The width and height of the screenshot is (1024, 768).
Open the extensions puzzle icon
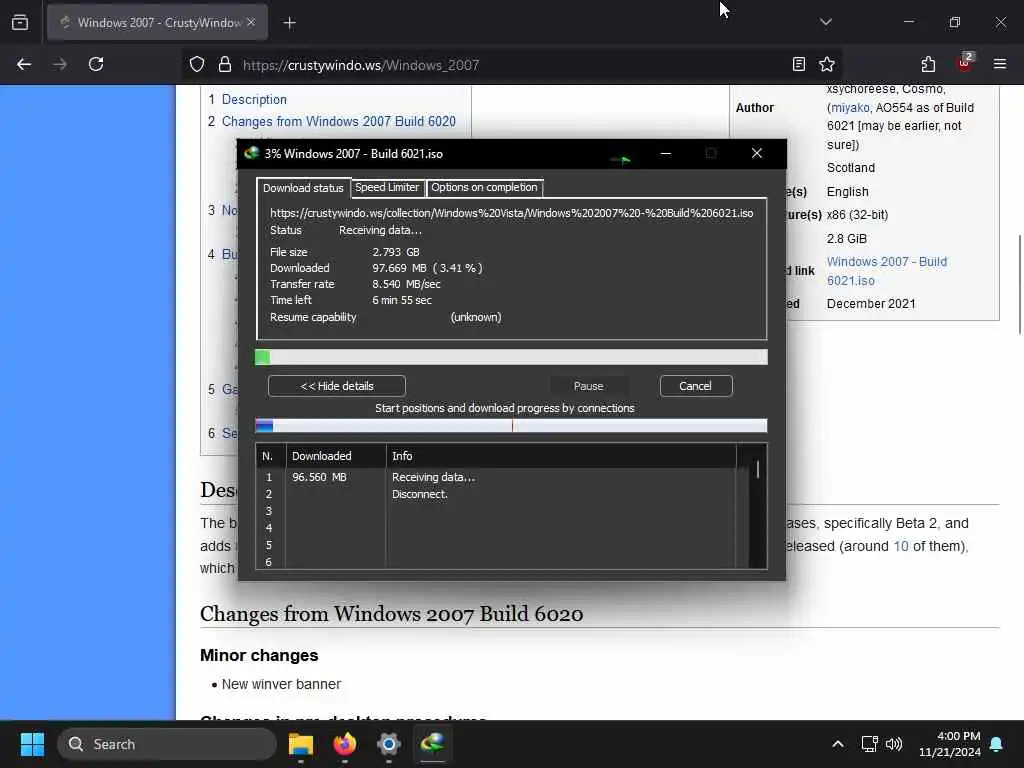pyautogui.click(x=928, y=64)
